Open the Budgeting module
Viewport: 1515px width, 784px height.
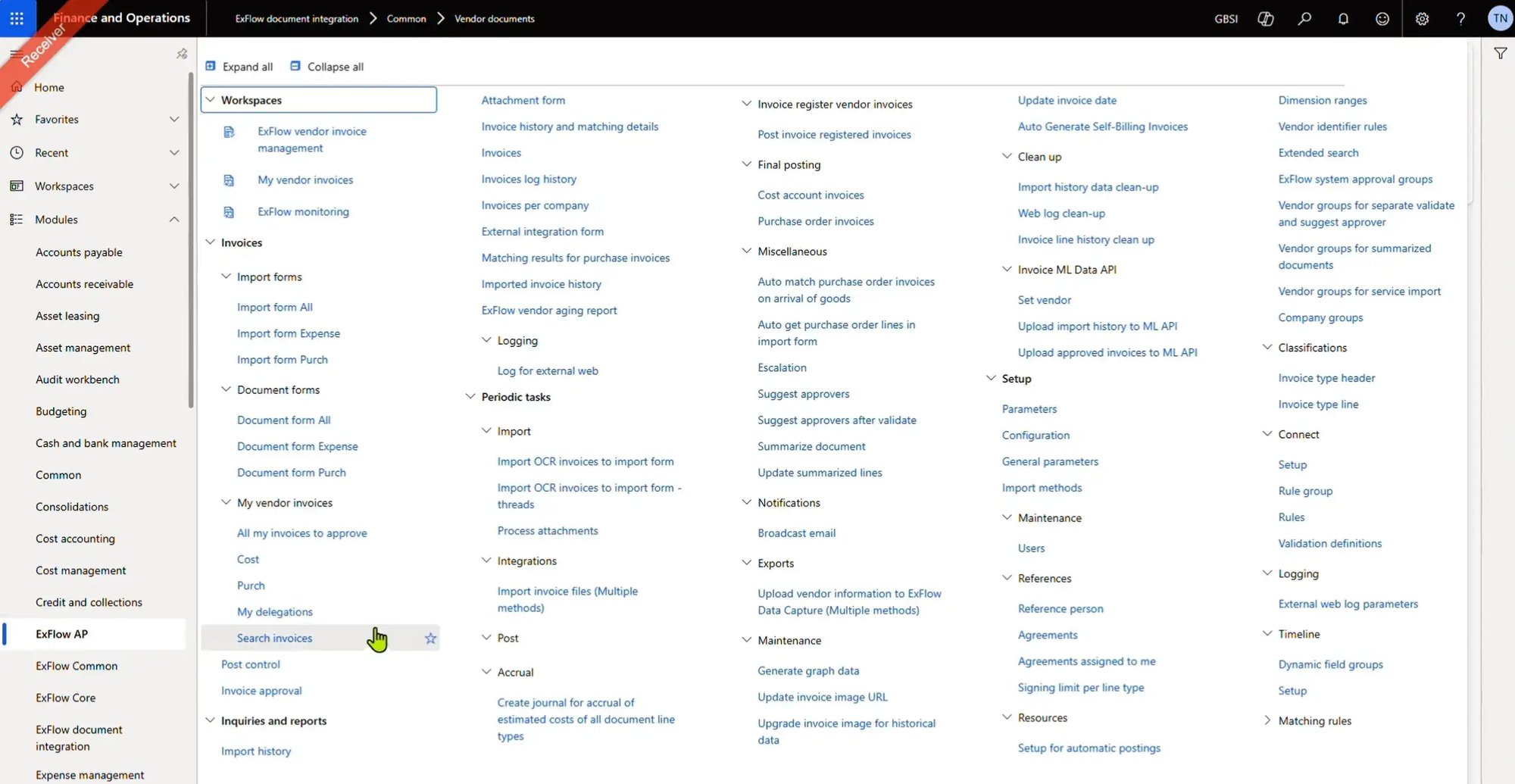click(61, 411)
